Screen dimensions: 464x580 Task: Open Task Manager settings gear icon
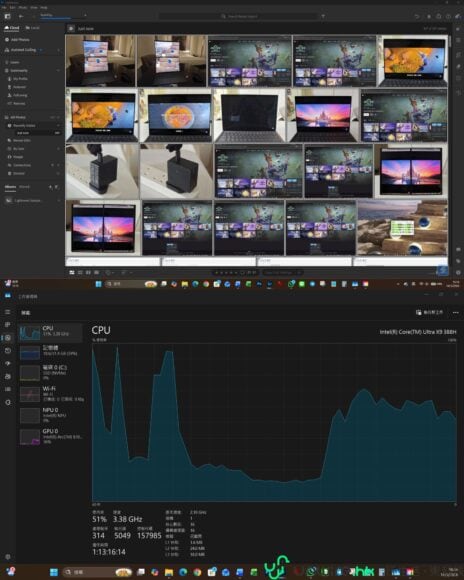pos(7,557)
